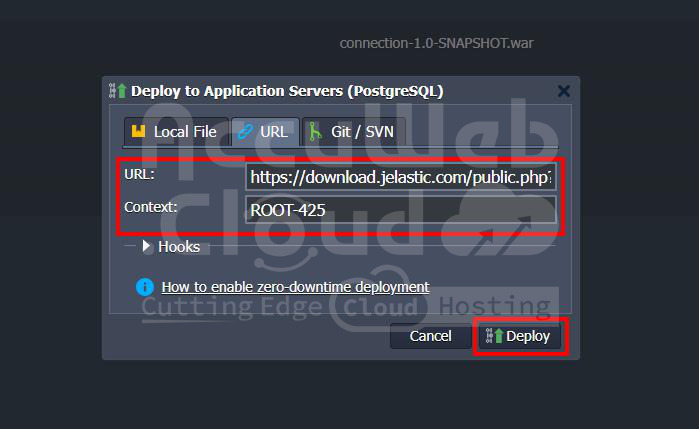Focus the Context field containing ROOT-425
699x429 pixels.
pyautogui.click(x=400, y=210)
